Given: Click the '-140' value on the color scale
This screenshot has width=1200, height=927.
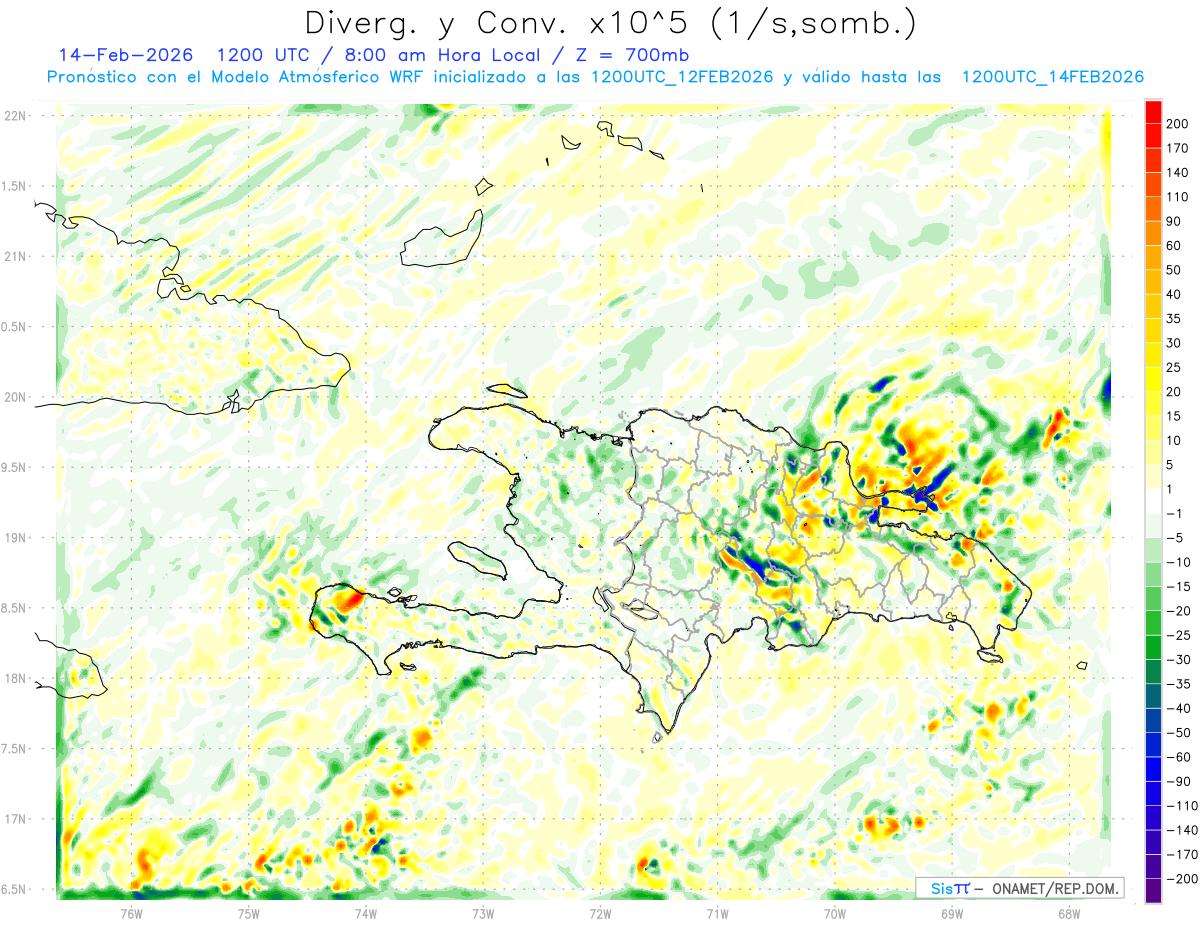Looking at the screenshot, I should click(1184, 831).
